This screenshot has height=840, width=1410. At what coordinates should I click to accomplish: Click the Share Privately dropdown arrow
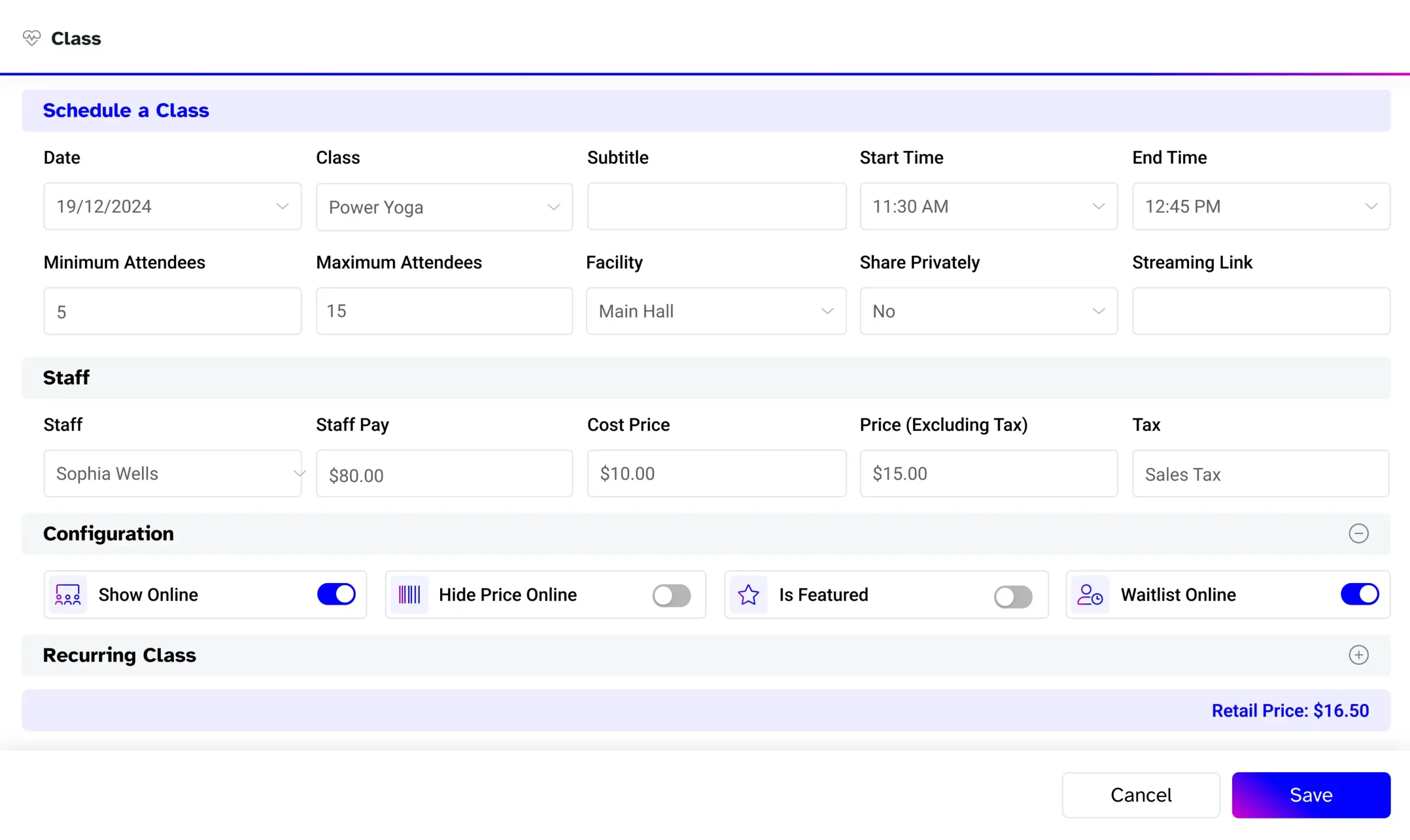(1098, 311)
